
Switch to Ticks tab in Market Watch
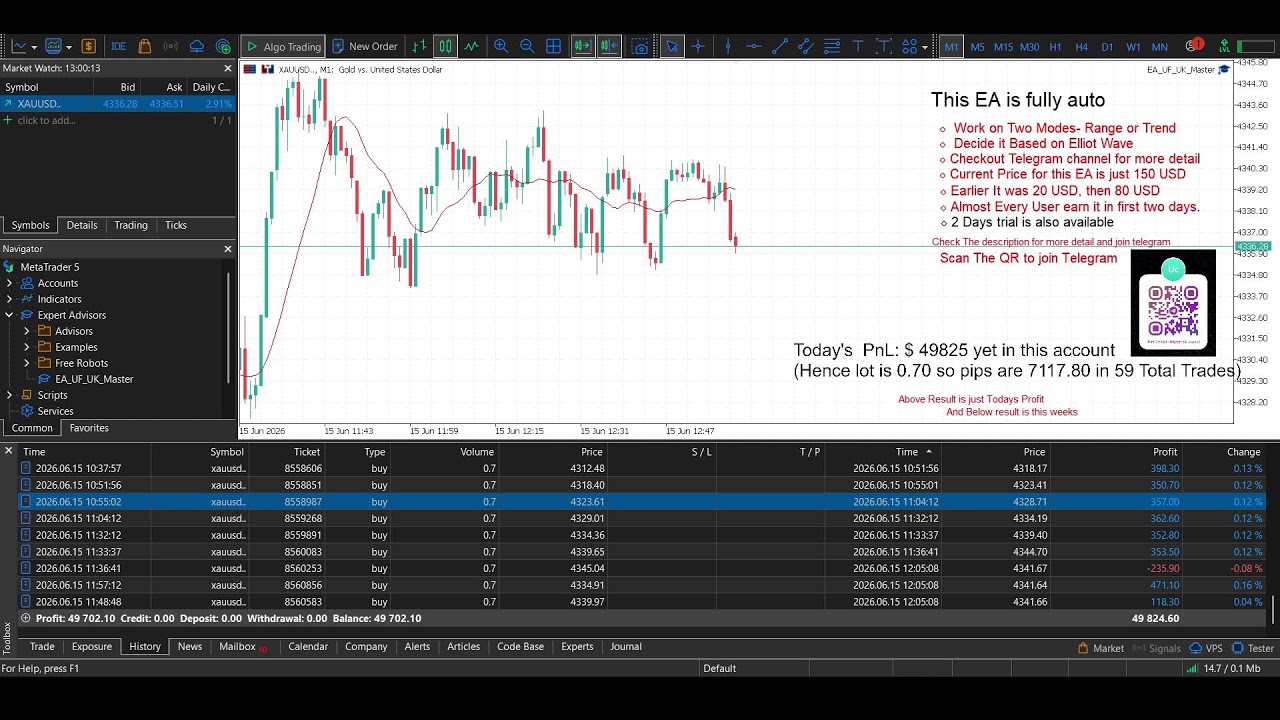click(x=176, y=225)
